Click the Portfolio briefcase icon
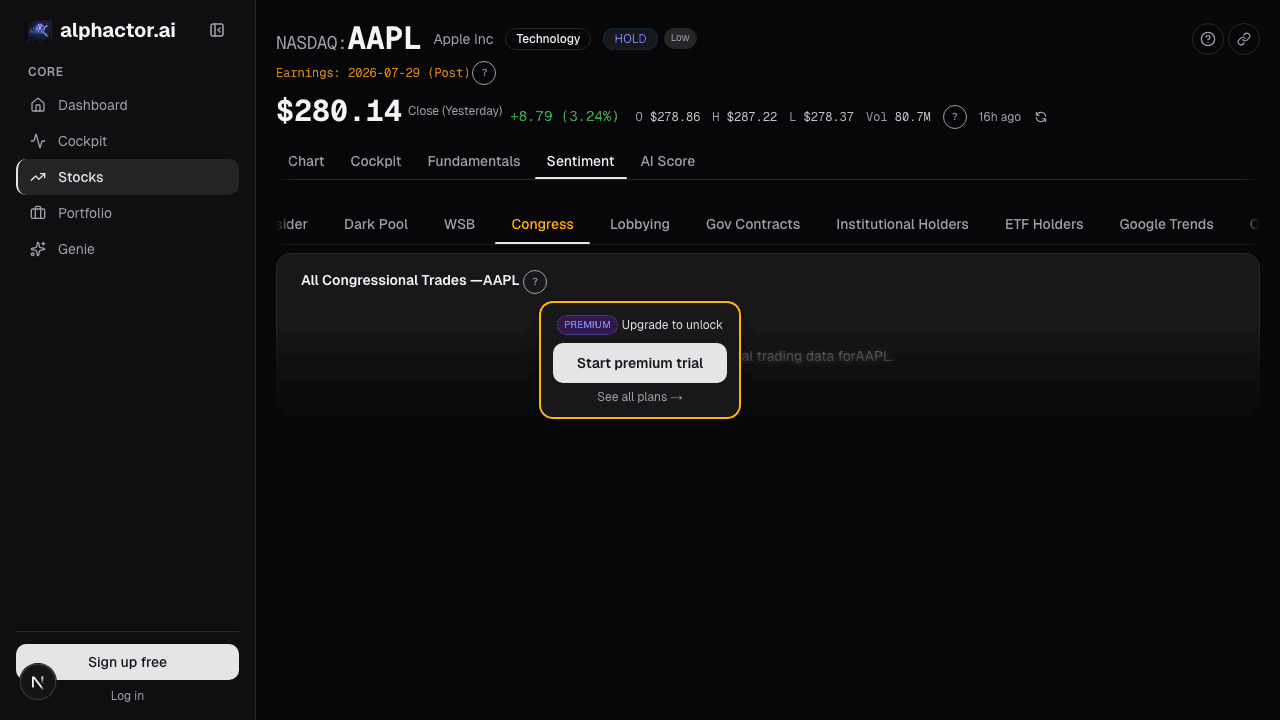 [x=38, y=213]
